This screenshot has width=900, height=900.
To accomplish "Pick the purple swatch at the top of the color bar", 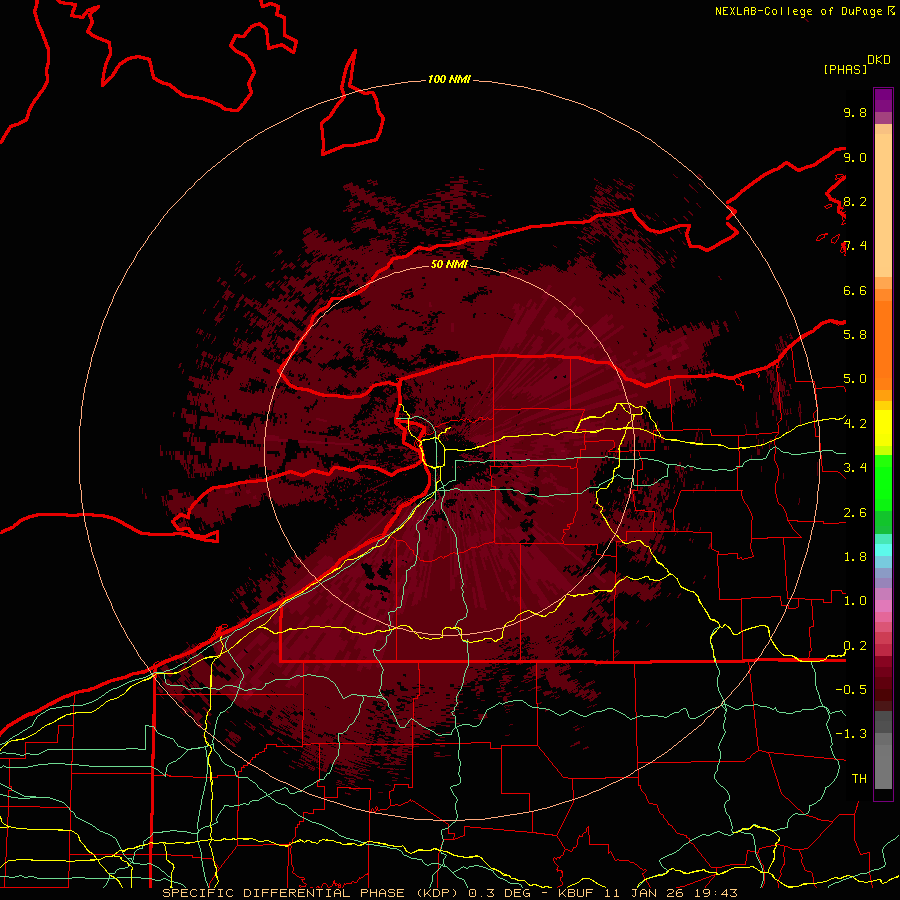I will coord(883,100).
